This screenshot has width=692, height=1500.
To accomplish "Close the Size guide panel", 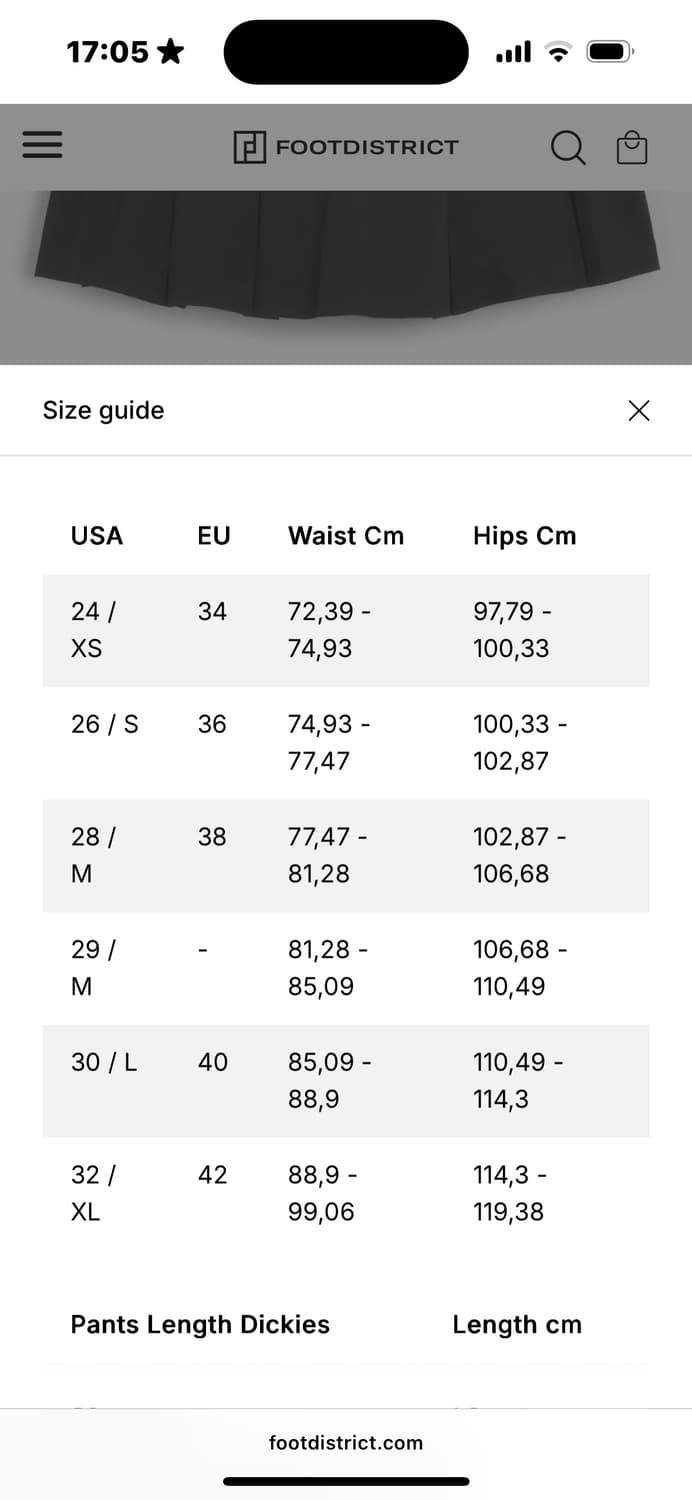I will click(x=638, y=410).
